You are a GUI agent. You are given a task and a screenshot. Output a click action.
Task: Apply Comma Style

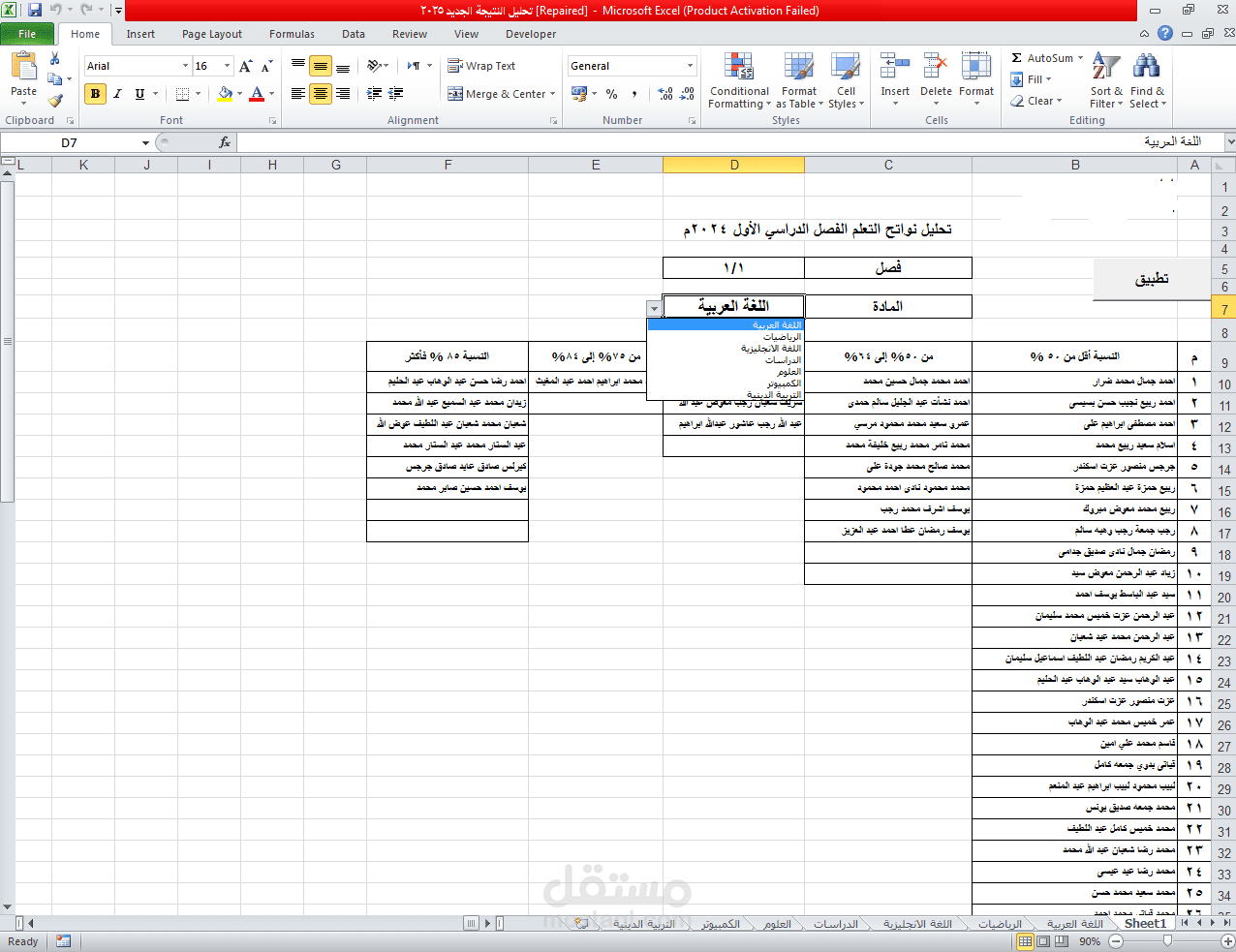(x=634, y=94)
